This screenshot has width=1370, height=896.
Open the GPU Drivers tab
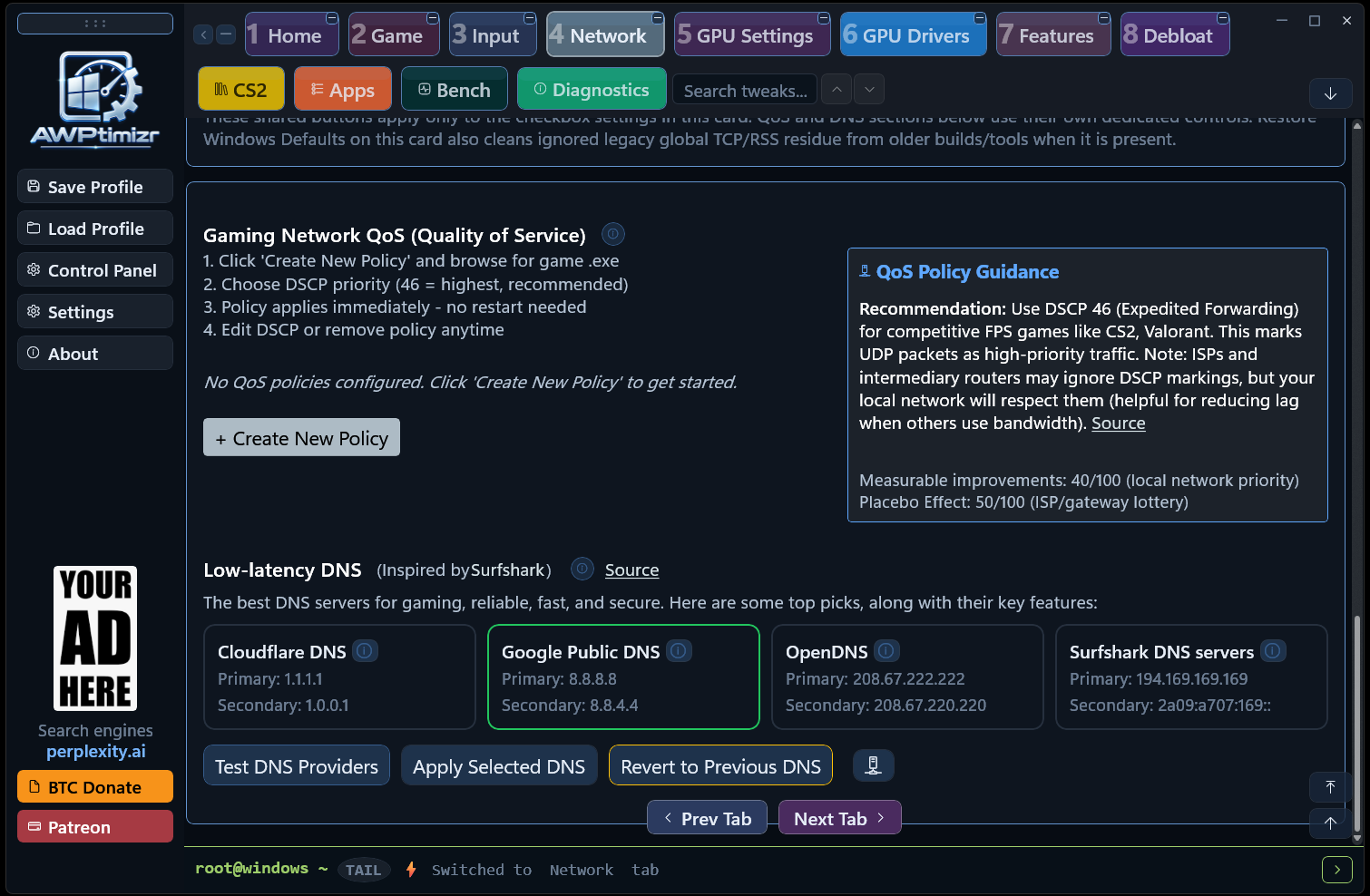(914, 35)
